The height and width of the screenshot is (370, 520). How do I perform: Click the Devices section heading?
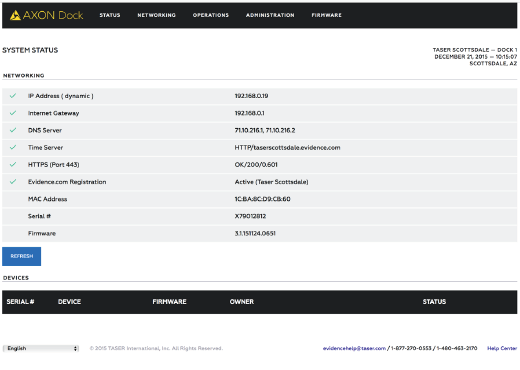(x=16, y=278)
